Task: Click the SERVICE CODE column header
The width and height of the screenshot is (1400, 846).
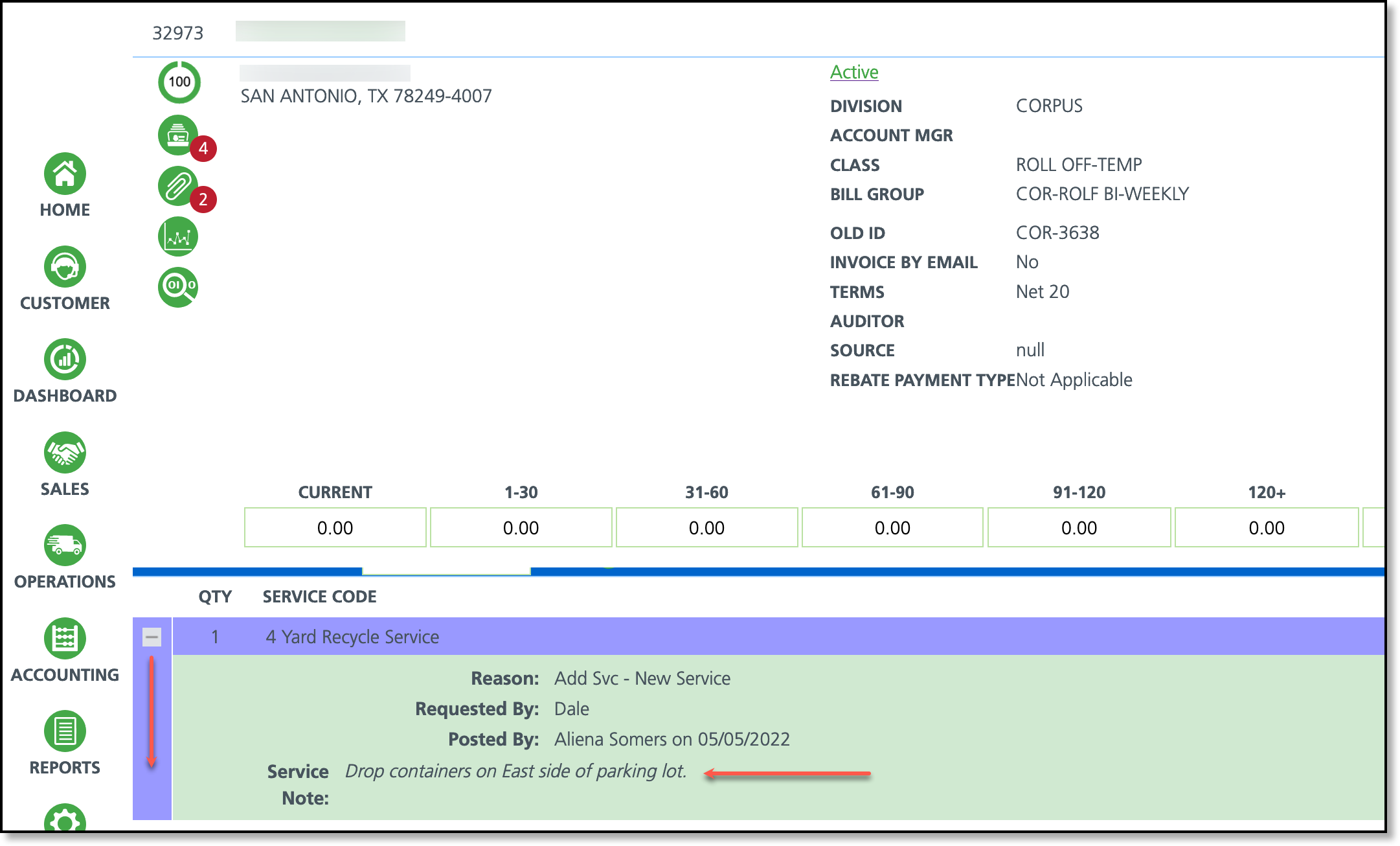Action: (x=319, y=597)
